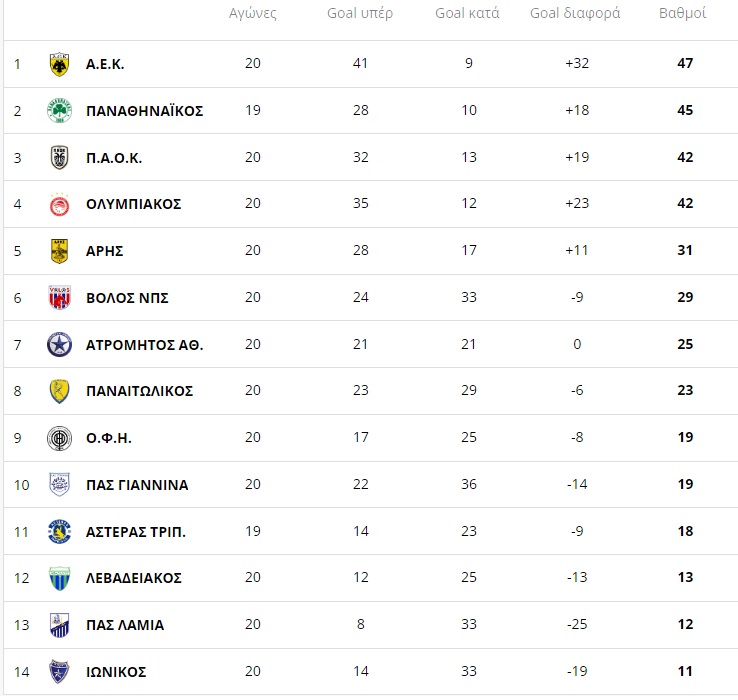Click the Goal διαφορά column header

[x=575, y=13]
